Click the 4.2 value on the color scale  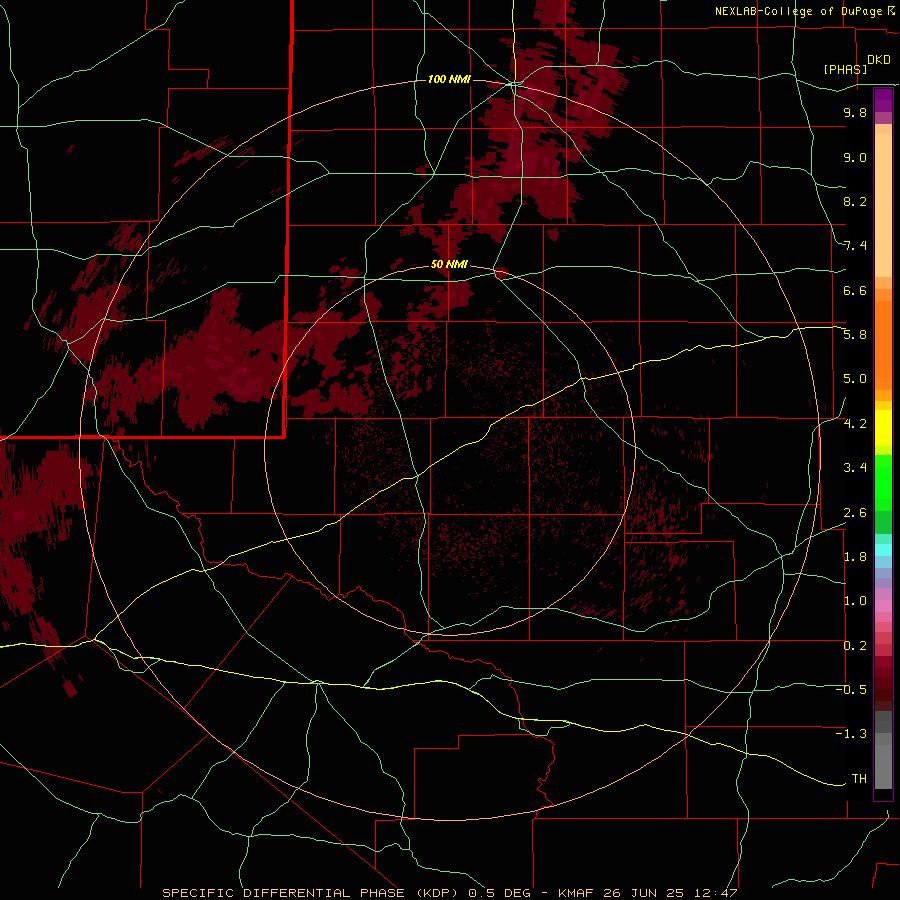point(855,424)
